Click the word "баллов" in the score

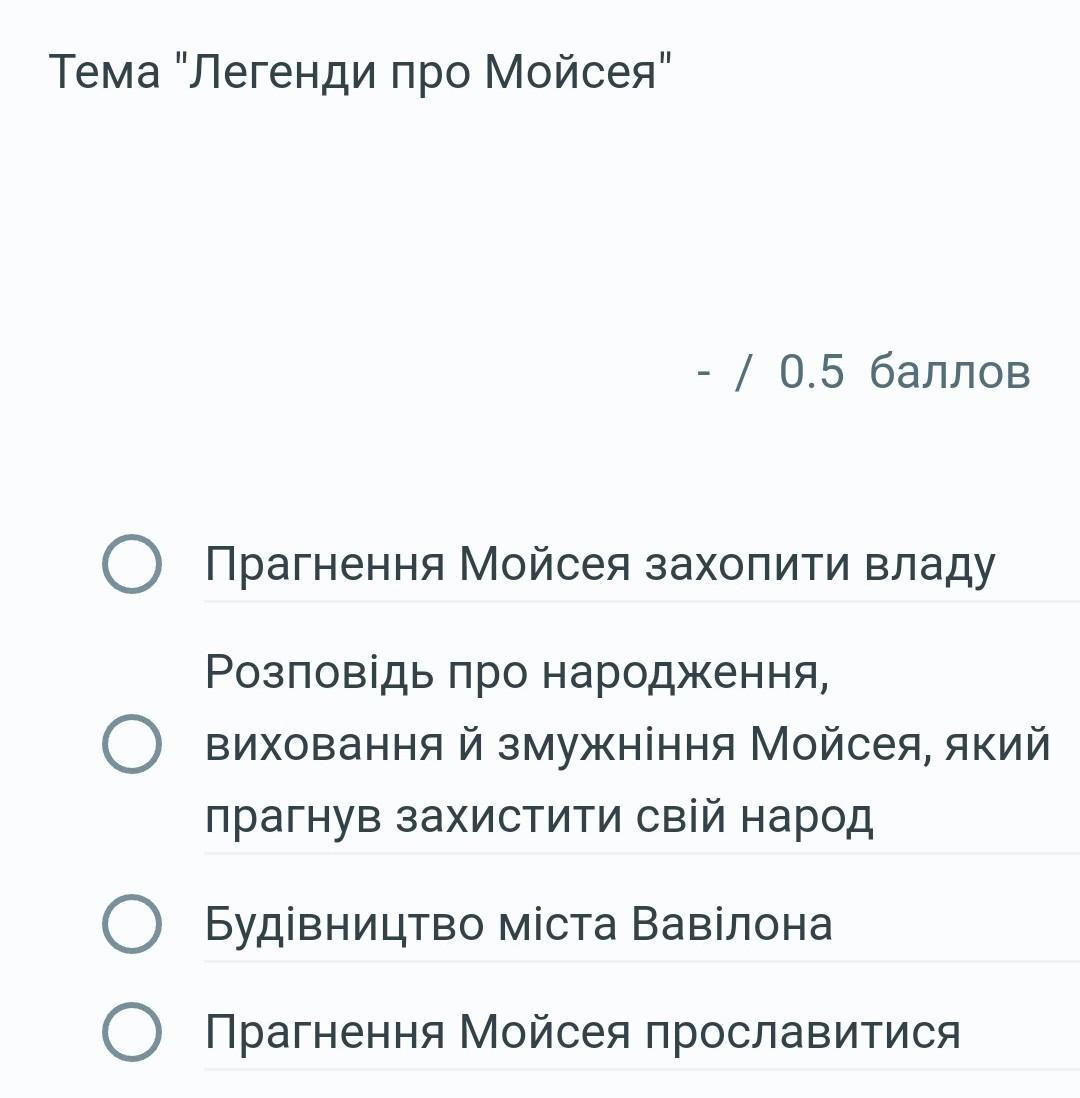950,370
